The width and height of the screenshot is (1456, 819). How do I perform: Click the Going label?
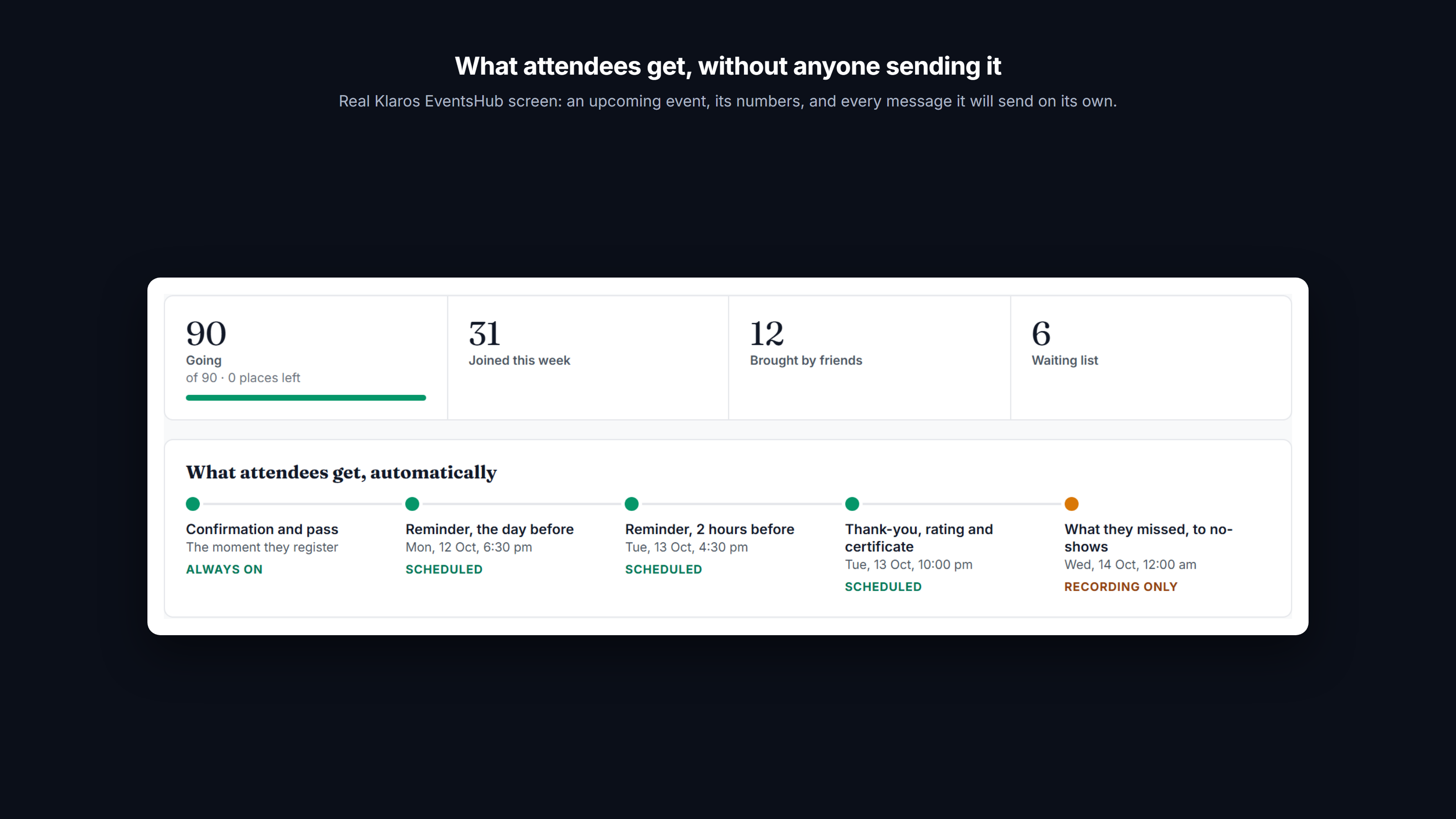[203, 361]
